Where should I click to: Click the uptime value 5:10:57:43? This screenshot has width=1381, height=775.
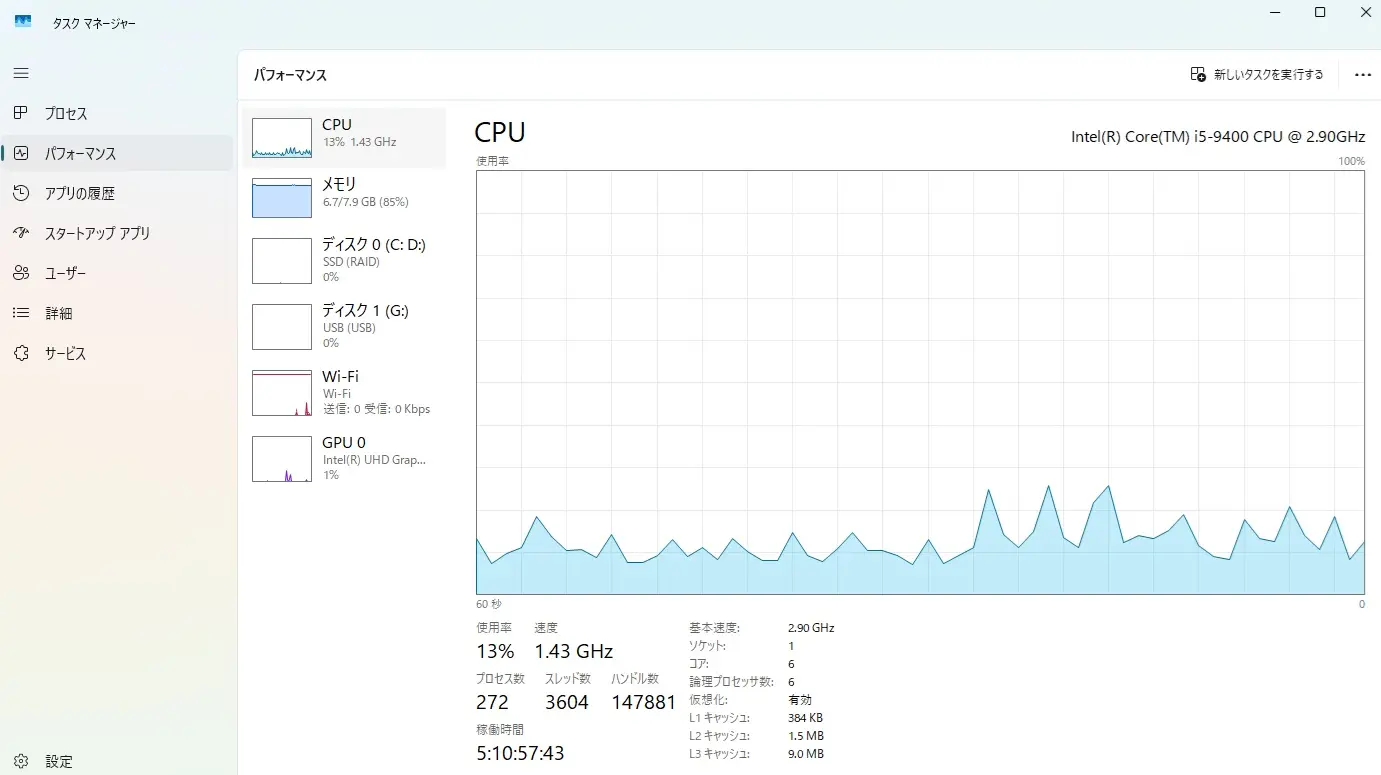click(520, 753)
